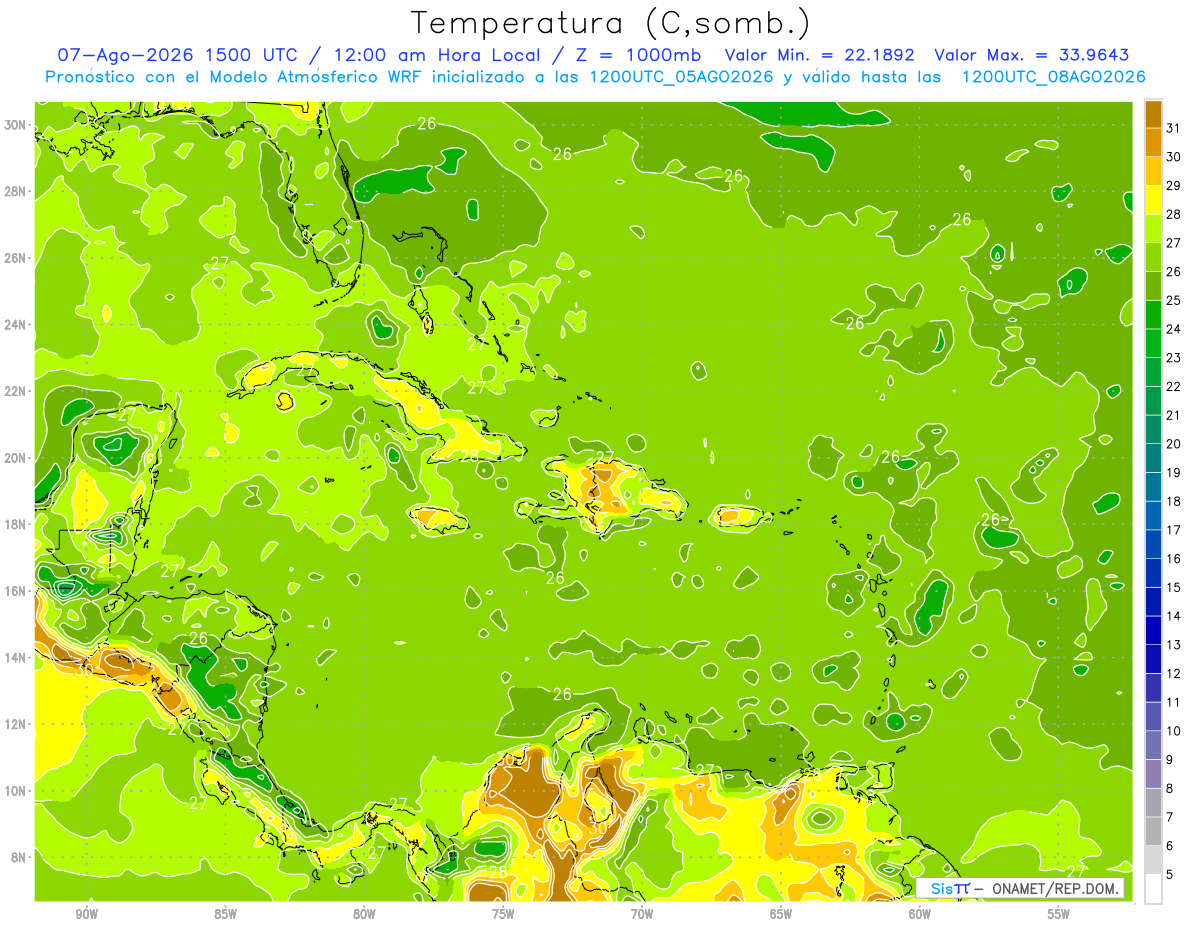Select the gold swatch between 29 and 30

click(x=1153, y=171)
